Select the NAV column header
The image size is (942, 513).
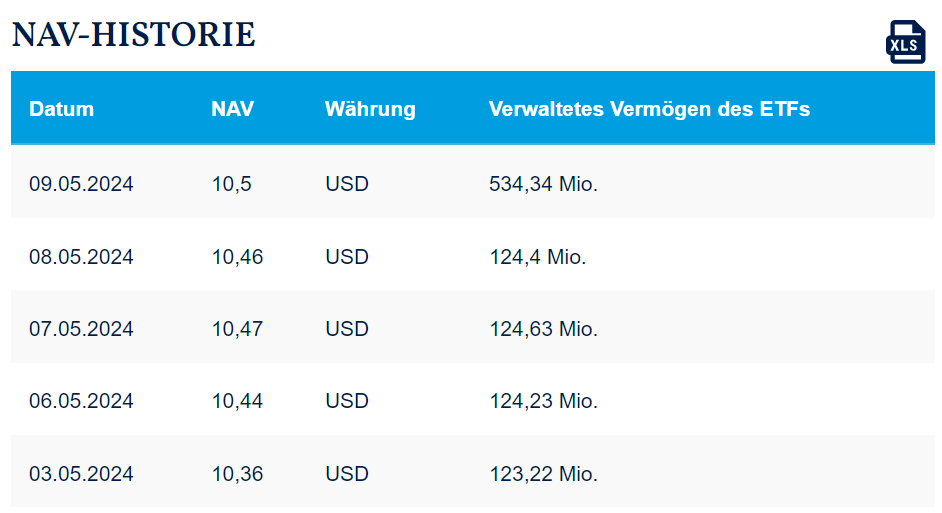click(233, 109)
